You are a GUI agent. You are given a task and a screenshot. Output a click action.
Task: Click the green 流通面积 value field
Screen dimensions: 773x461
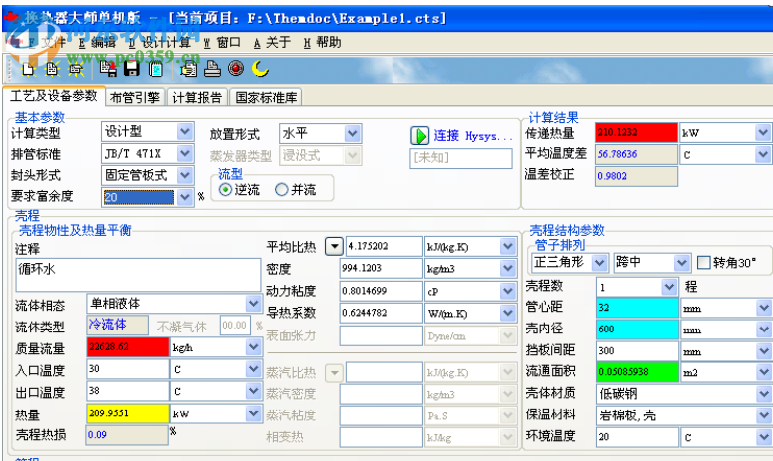[x=637, y=372]
